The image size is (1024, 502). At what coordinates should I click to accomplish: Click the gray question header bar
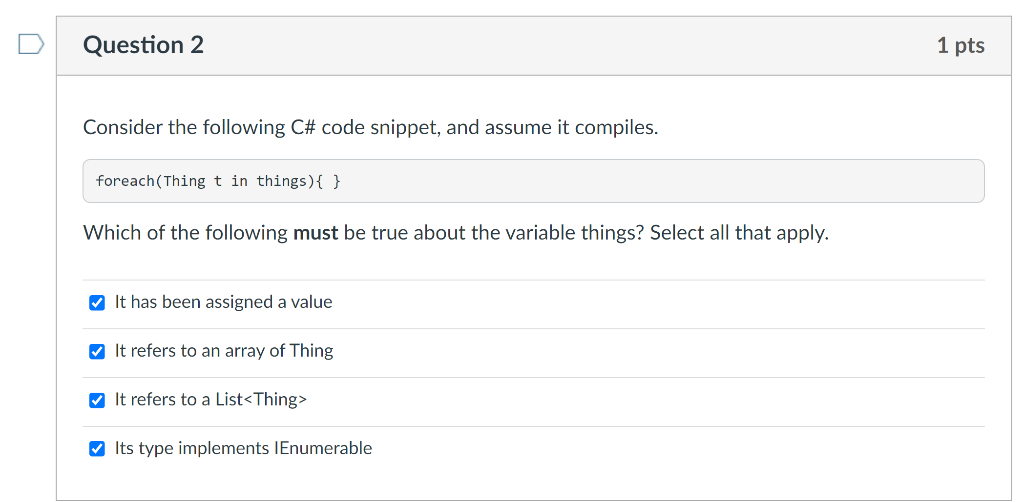(534, 46)
